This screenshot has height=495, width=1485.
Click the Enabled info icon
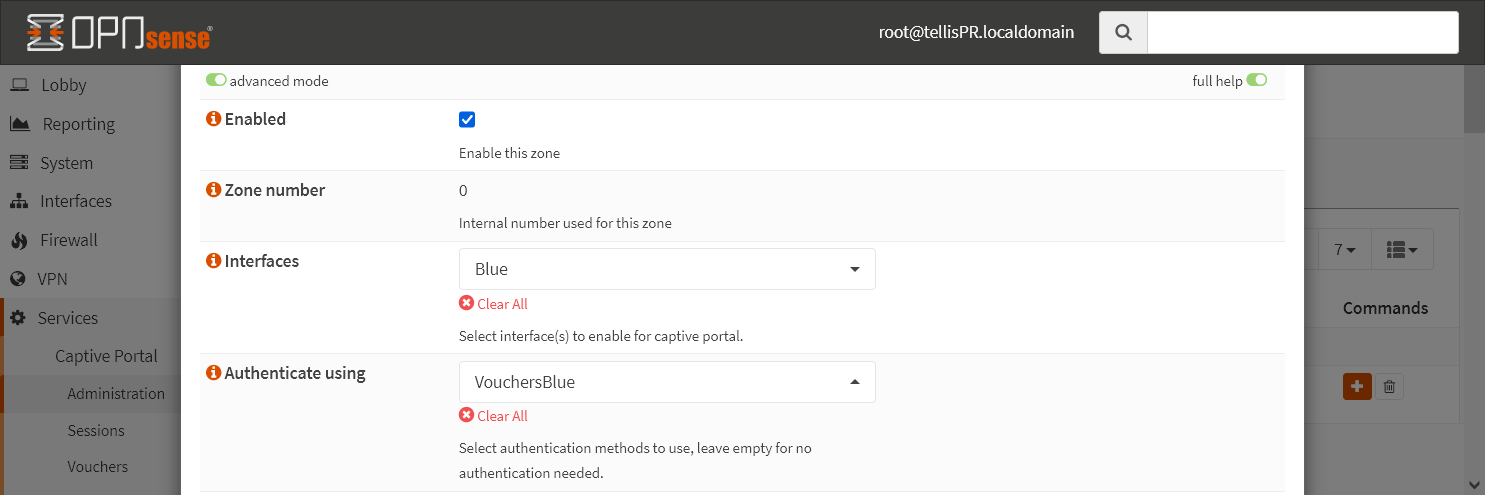tap(213, 119)
